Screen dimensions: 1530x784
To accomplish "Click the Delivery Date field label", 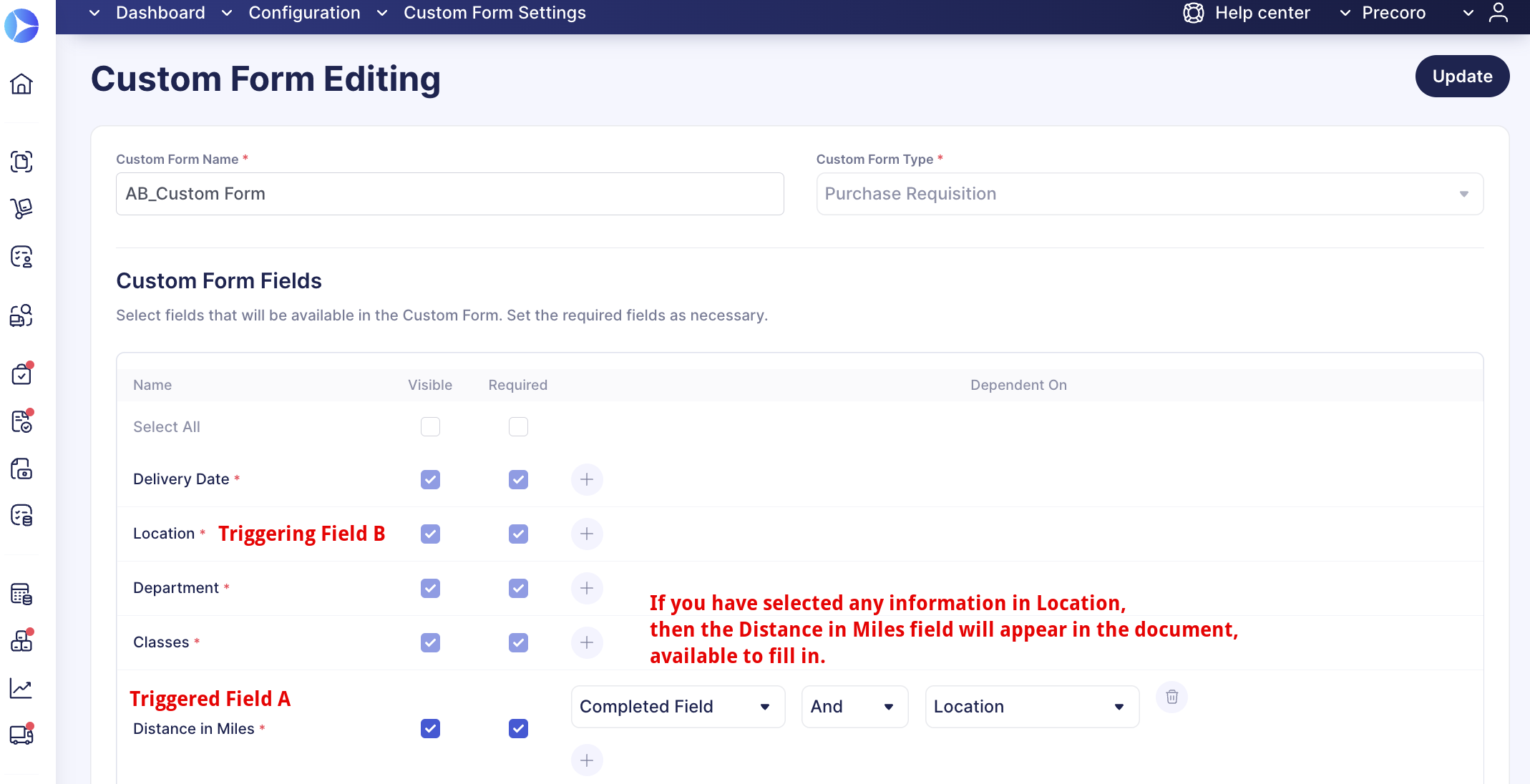I will coord(181,479).
